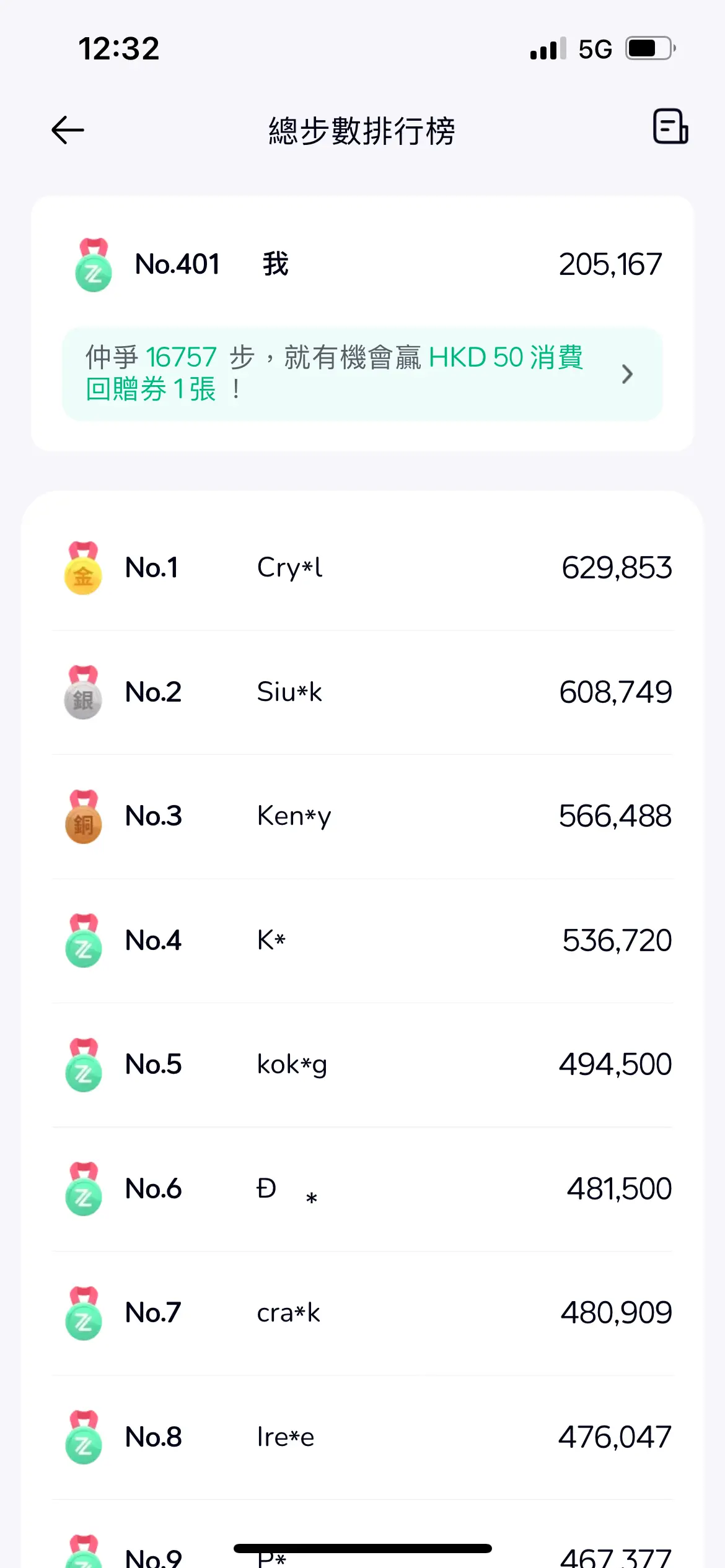Tap step count 536,720
The image size is (725, 1568).
(617, 940)
